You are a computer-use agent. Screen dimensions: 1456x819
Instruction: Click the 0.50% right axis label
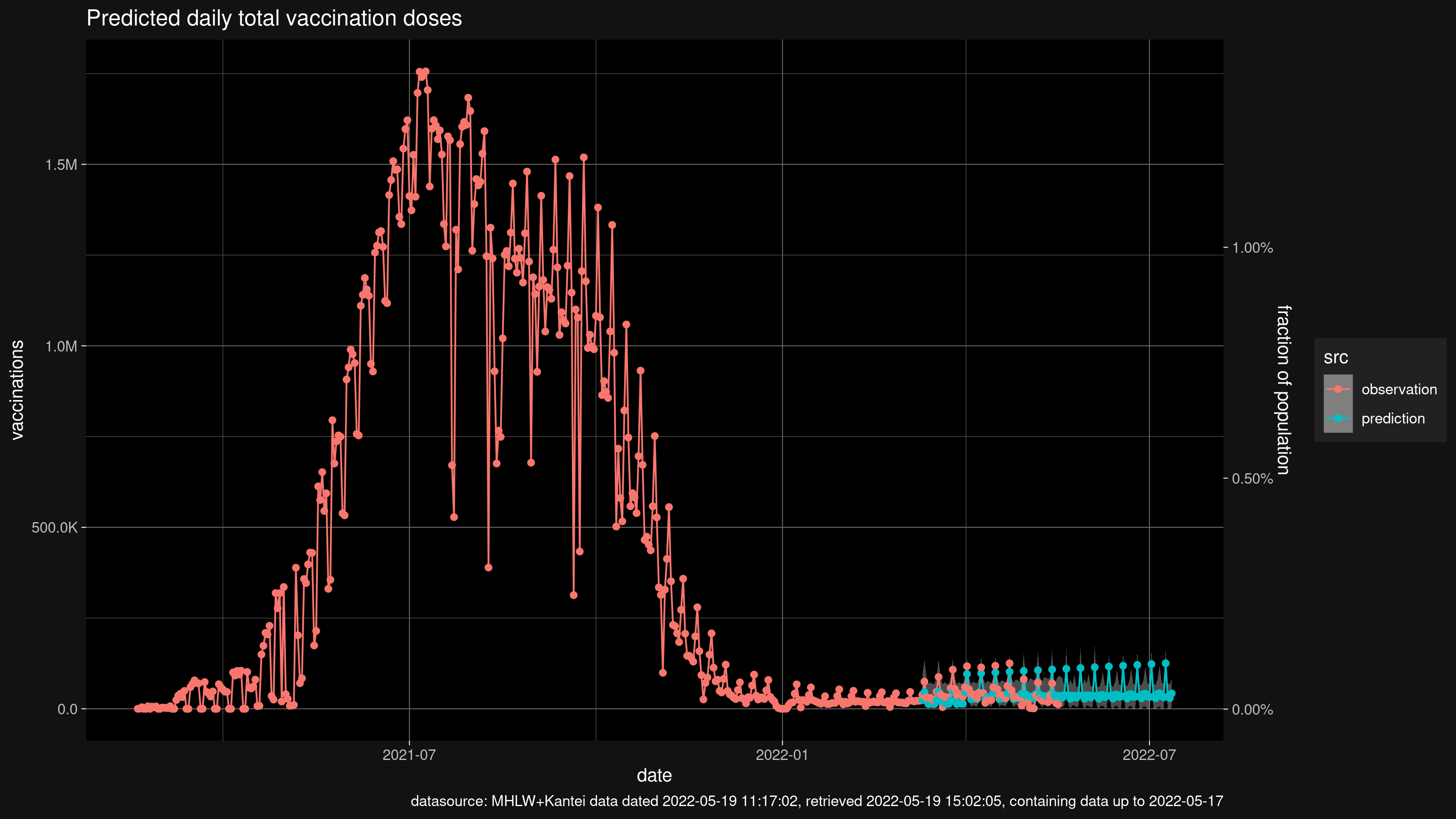(1253, 479)
